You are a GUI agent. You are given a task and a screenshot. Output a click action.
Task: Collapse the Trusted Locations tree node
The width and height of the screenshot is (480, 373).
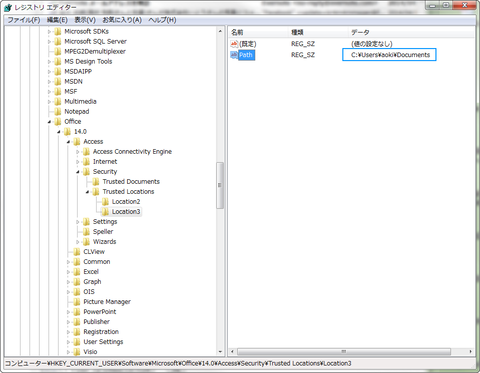pos(87,192)
